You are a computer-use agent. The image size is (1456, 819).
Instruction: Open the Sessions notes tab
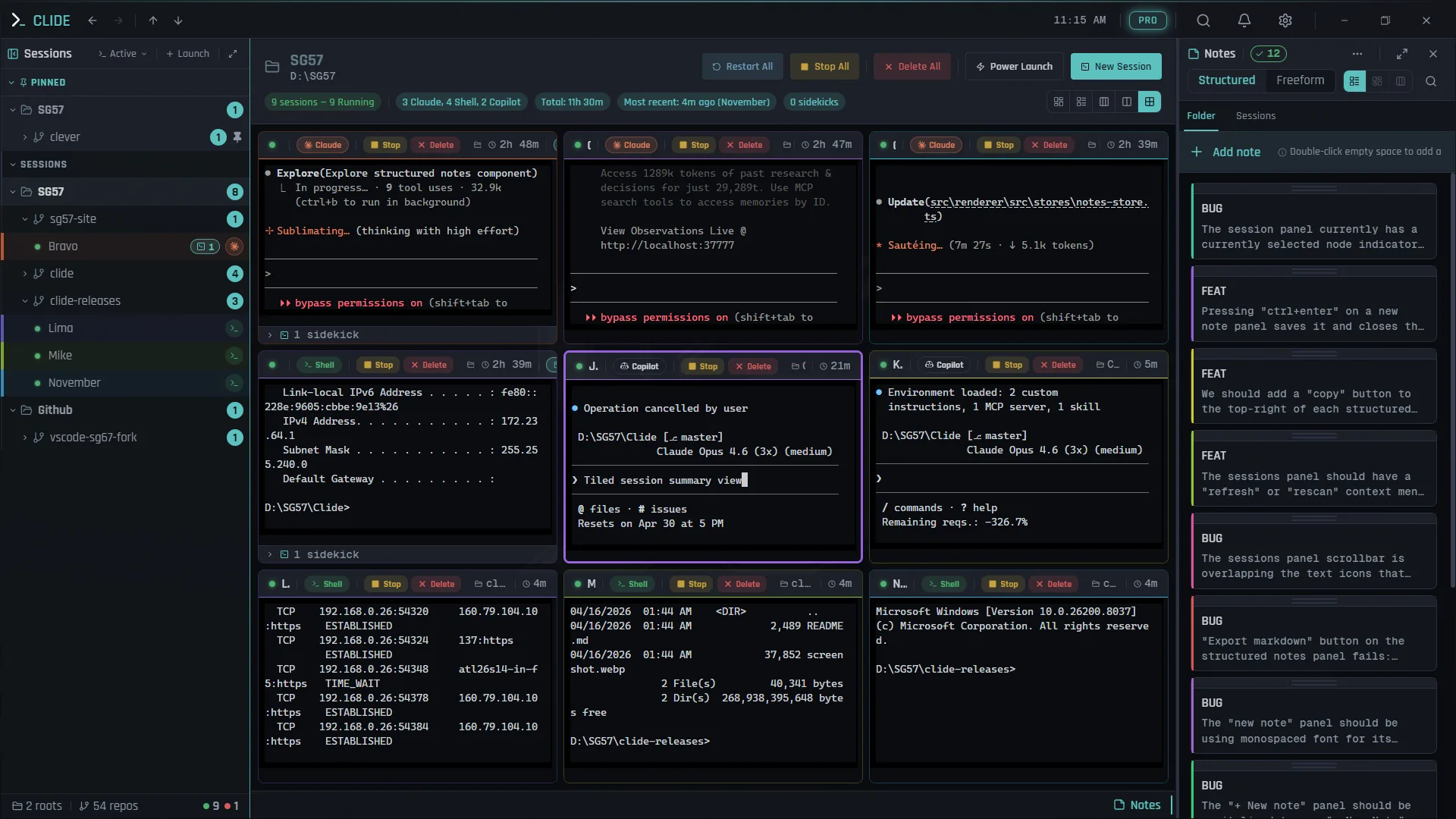pyautogui.click(x=1255, y=116)
